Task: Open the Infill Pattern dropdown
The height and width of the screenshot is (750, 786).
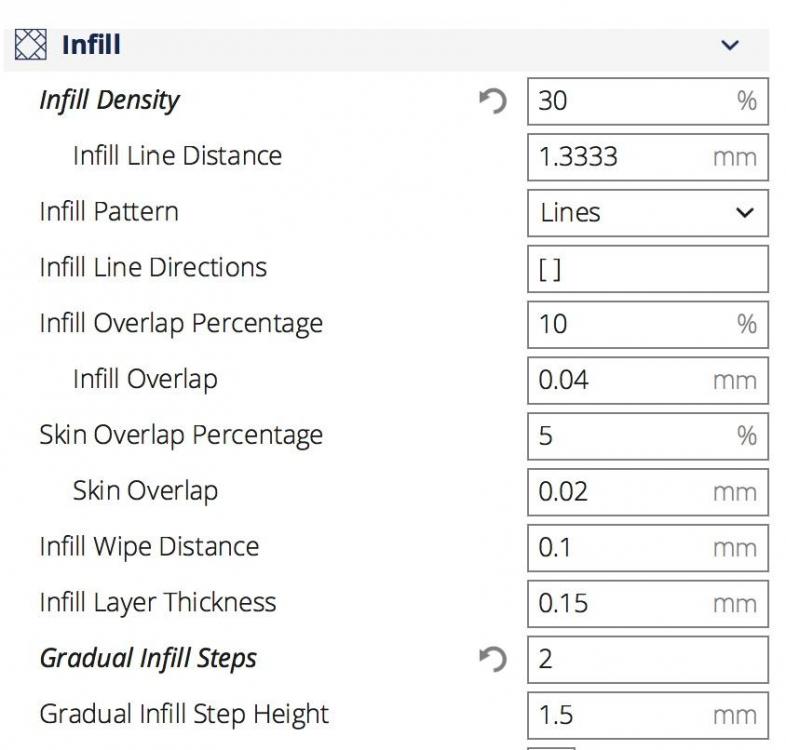Action: tap(647, 212)
